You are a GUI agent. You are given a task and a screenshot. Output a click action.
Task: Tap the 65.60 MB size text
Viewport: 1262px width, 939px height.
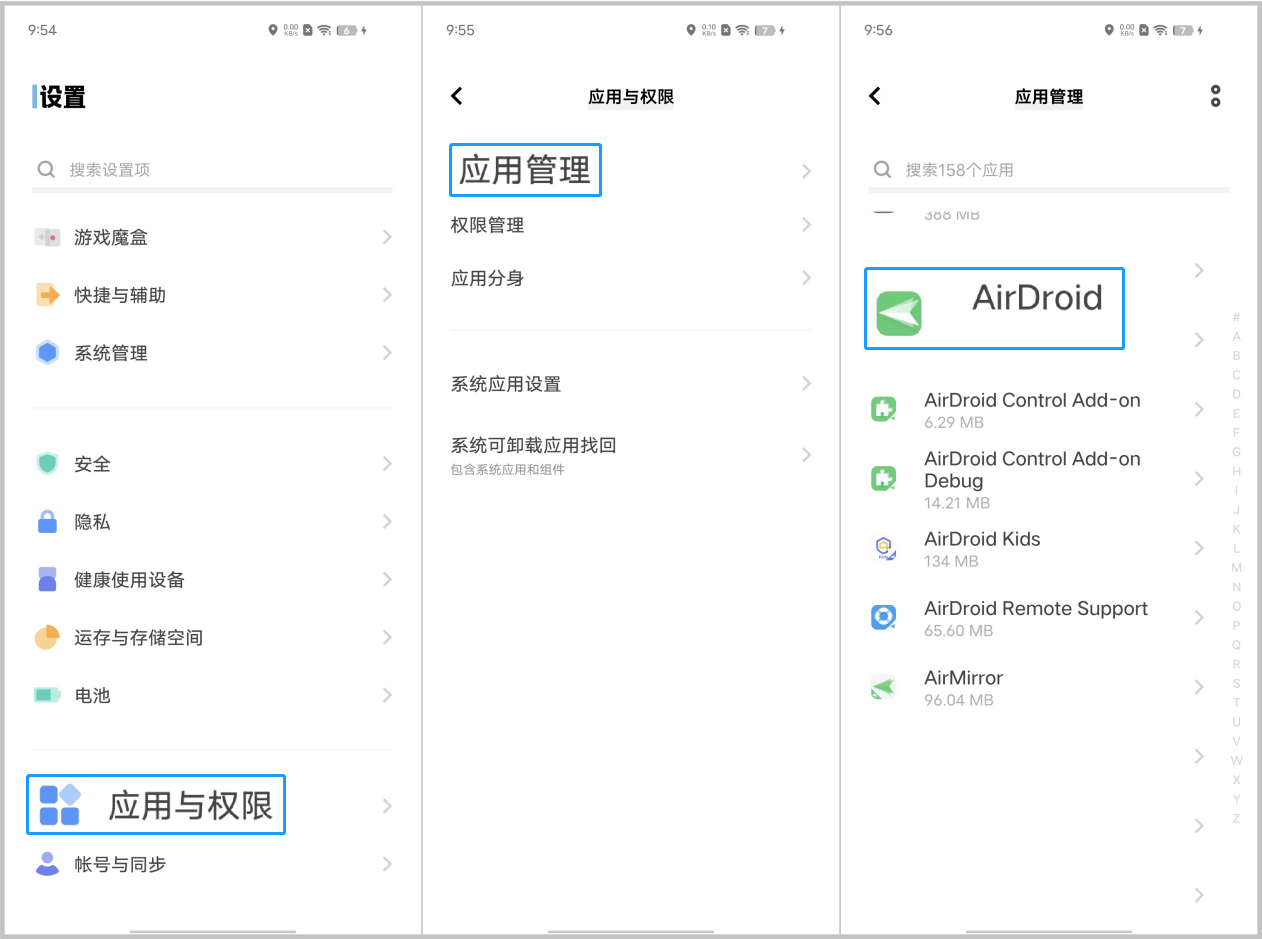[959, 630]
